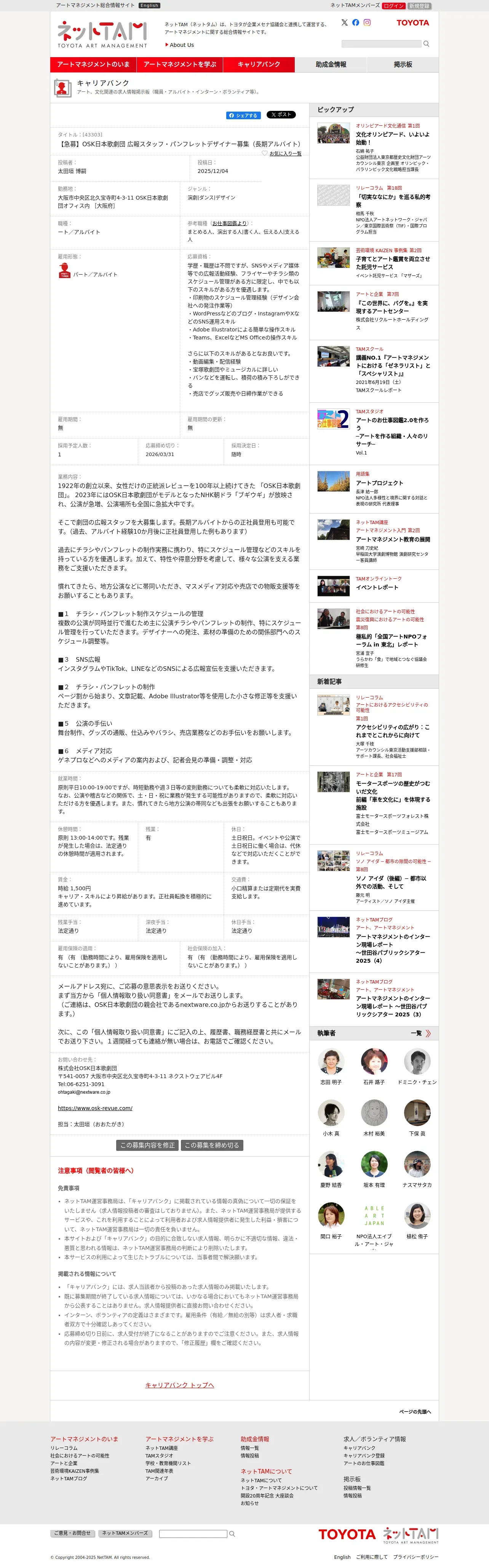Select author ドミニク・チェン portrait
This screenshot has width=489, height=1568.
pyautogui.click(x=417, y=1062)
